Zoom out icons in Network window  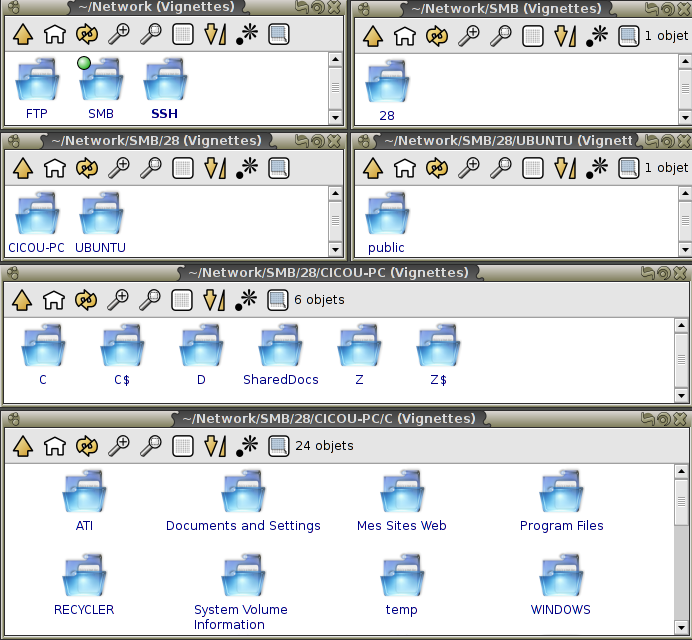click(x=151, y=34)
